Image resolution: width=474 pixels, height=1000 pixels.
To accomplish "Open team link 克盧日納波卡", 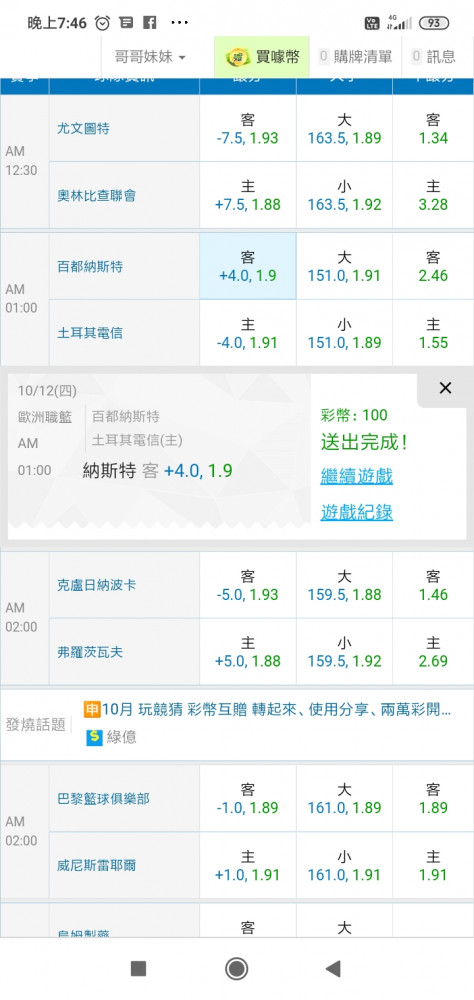I will coord(96,585).
